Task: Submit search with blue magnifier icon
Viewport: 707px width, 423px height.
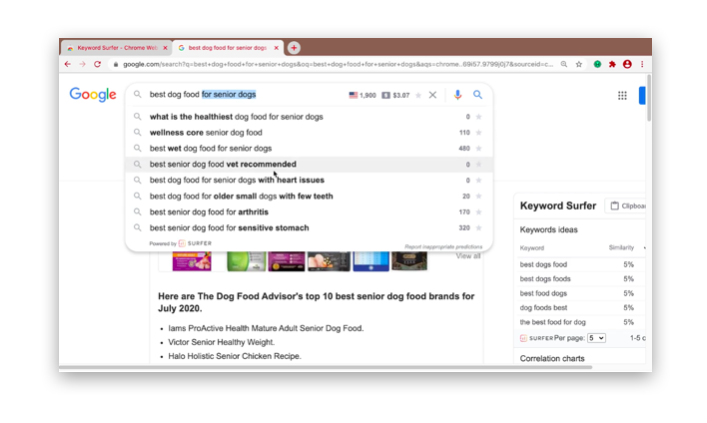Action: (477, 95)
